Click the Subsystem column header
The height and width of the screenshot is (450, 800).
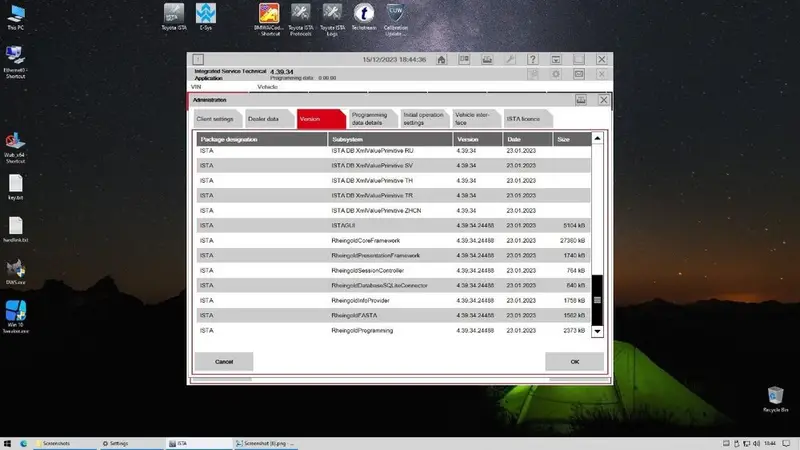pyautogui.click(x=390, y=139)
